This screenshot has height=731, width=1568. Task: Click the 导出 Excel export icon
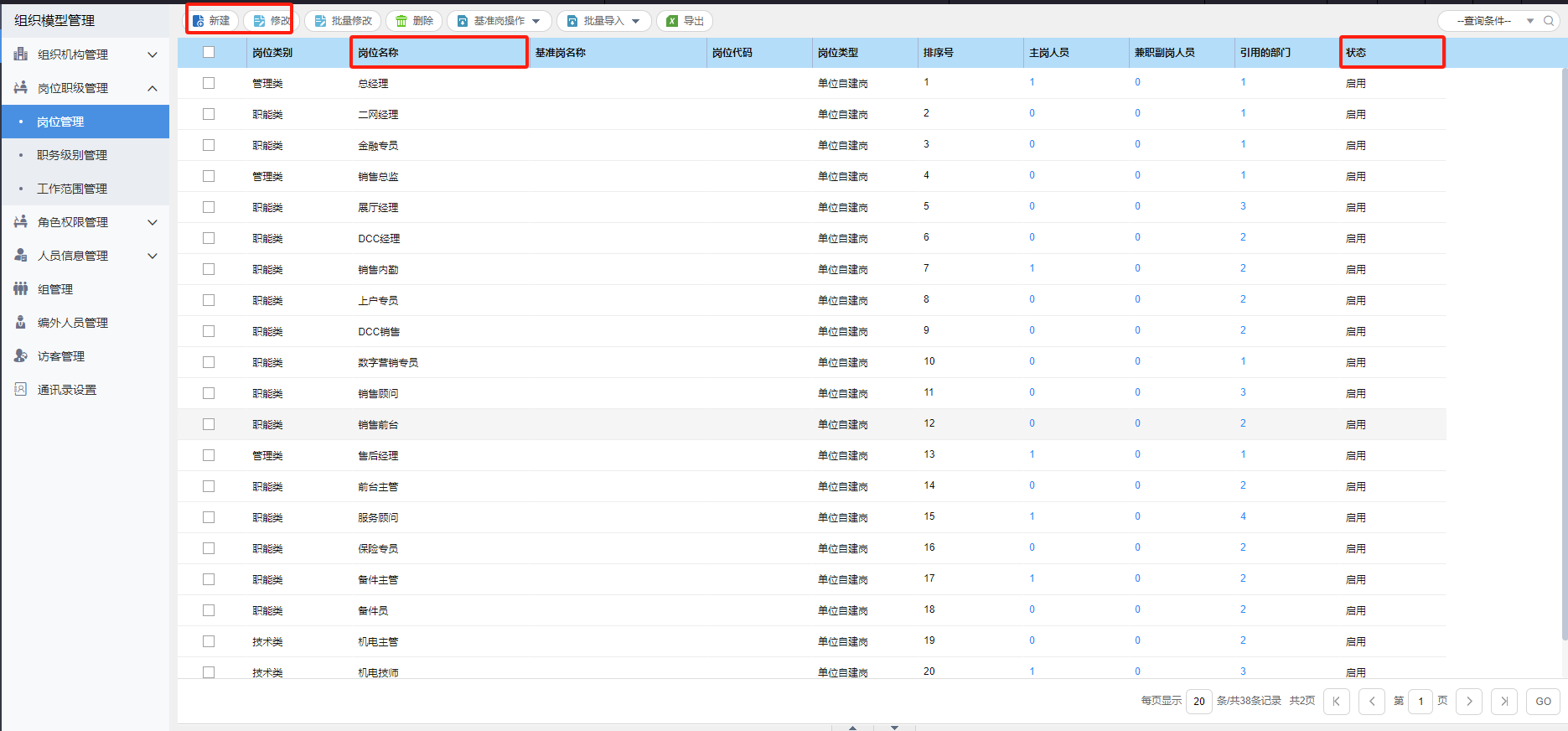coord(672,21)
